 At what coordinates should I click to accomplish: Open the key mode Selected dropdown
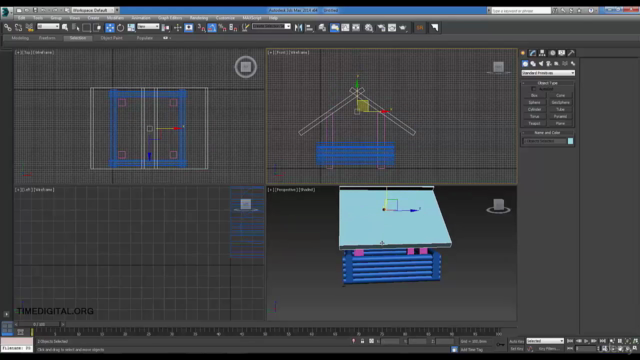click(545, 341)
